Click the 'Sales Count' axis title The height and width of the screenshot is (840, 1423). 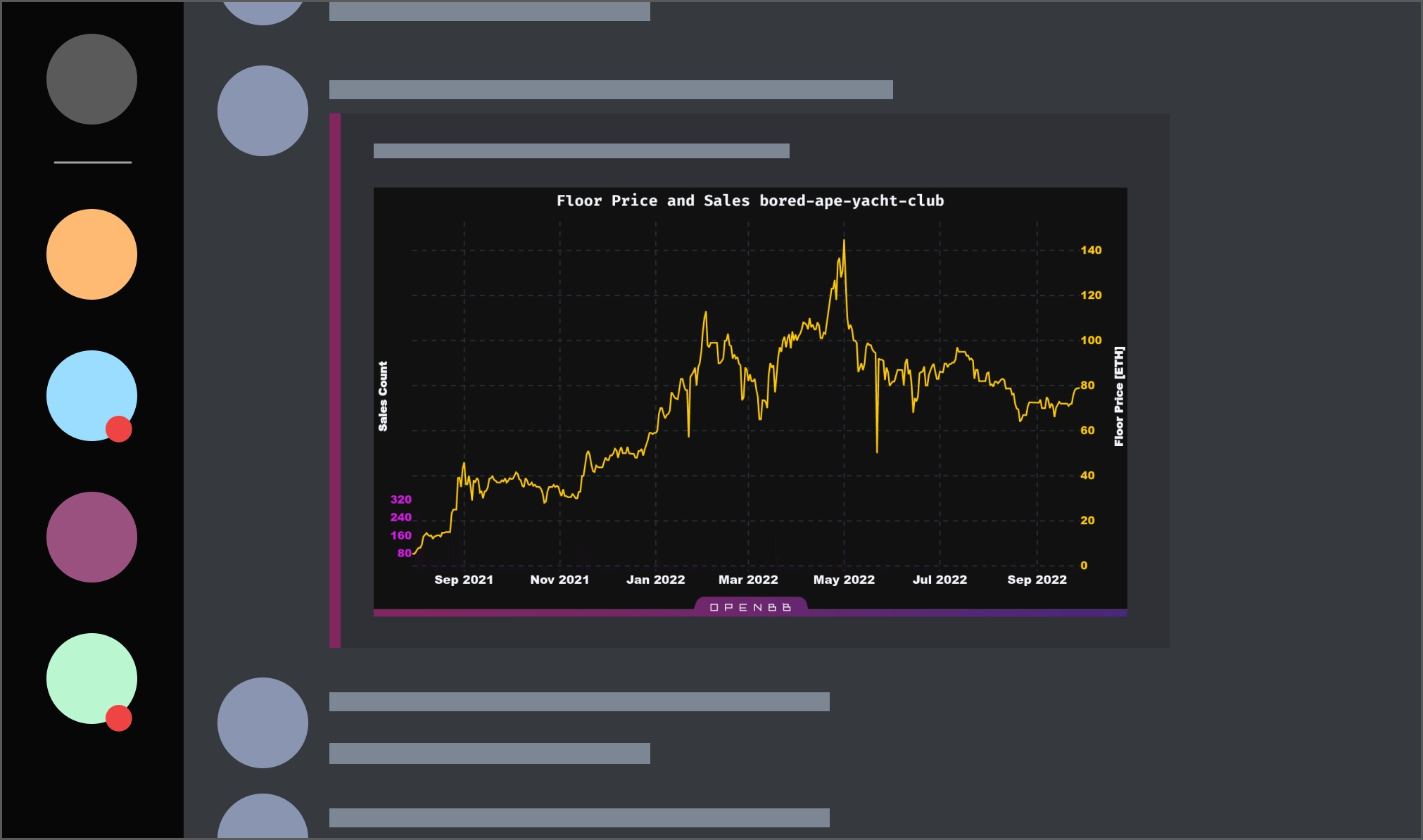coord(383,396)
